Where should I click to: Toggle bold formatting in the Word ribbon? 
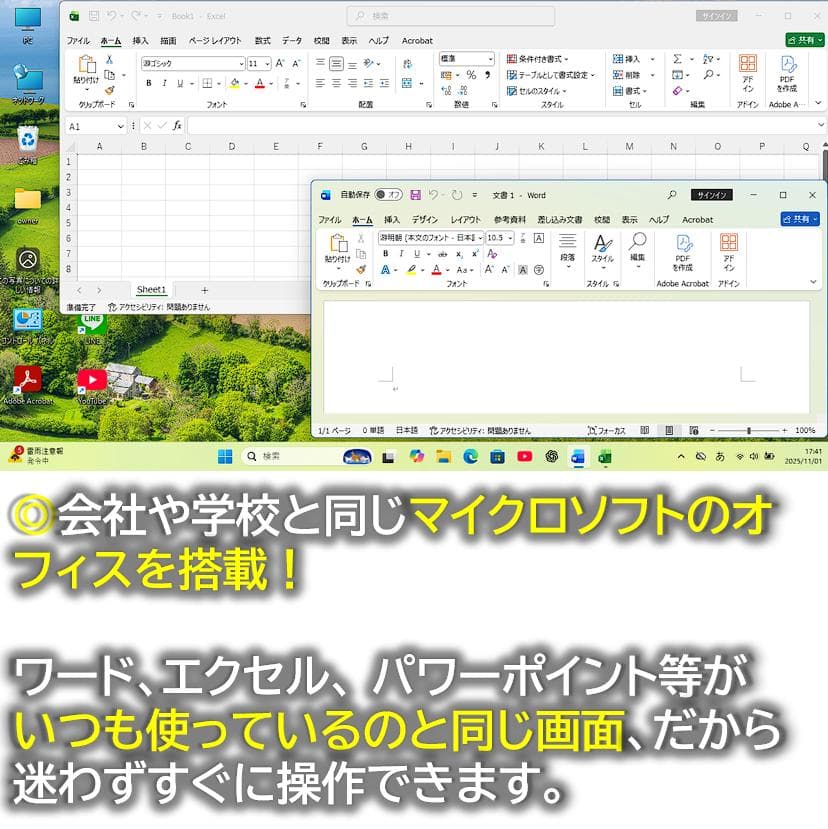pos(385,253)
